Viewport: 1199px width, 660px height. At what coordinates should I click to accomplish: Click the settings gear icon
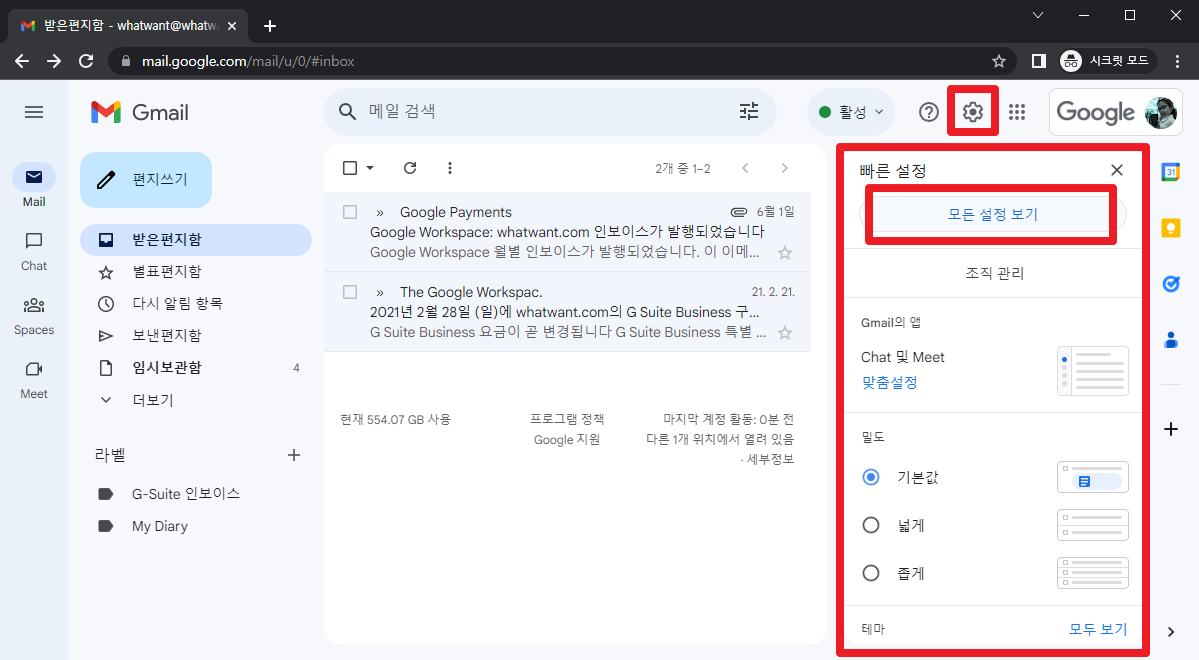click(x=973, y=112)
